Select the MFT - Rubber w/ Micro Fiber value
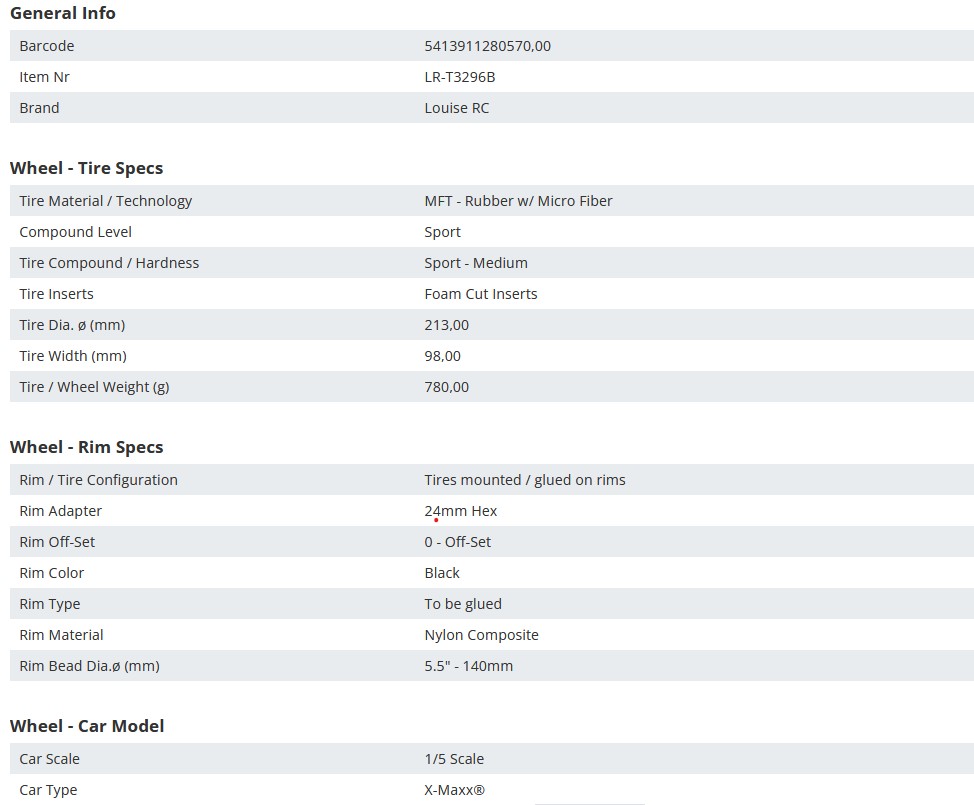The height and width of the screenshot is (805, 974). click(518, 201)
